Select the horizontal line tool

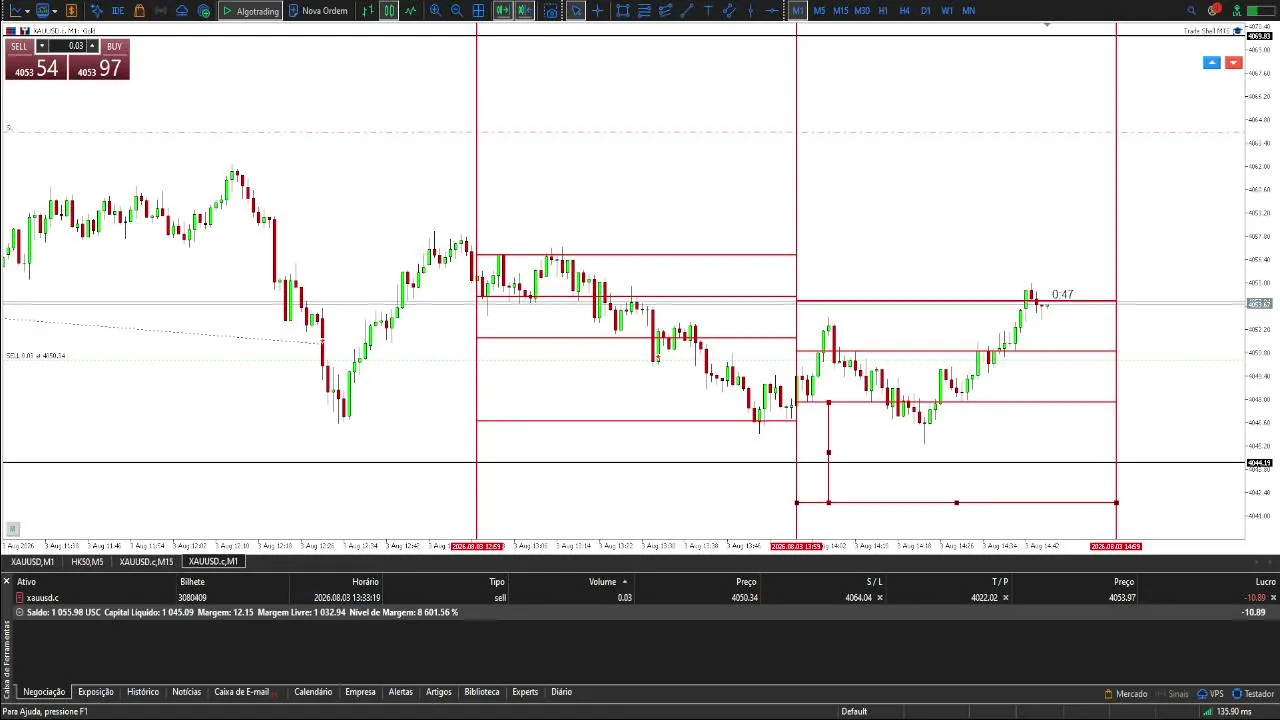tap(772, 11)
